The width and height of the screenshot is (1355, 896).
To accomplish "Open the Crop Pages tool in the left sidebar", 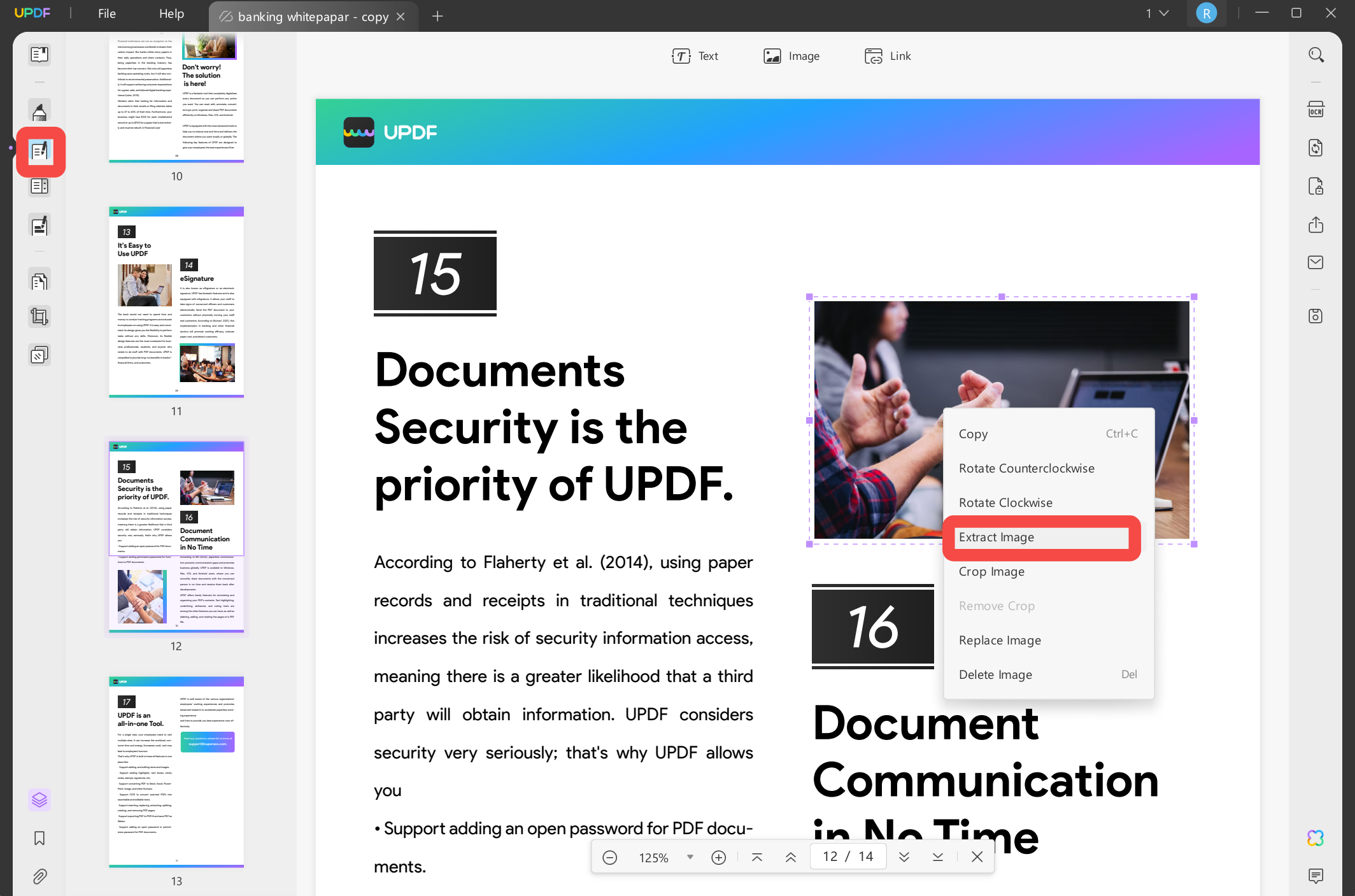I will pyautogui.click(x=39, y=316).
